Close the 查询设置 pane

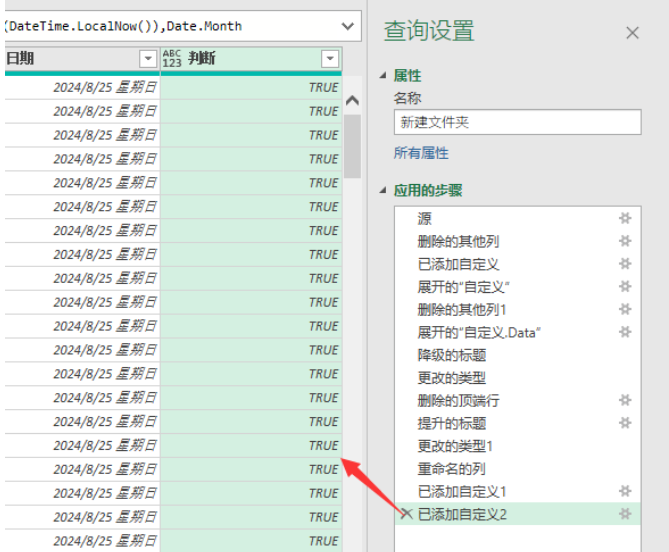[x=632, y=33]
